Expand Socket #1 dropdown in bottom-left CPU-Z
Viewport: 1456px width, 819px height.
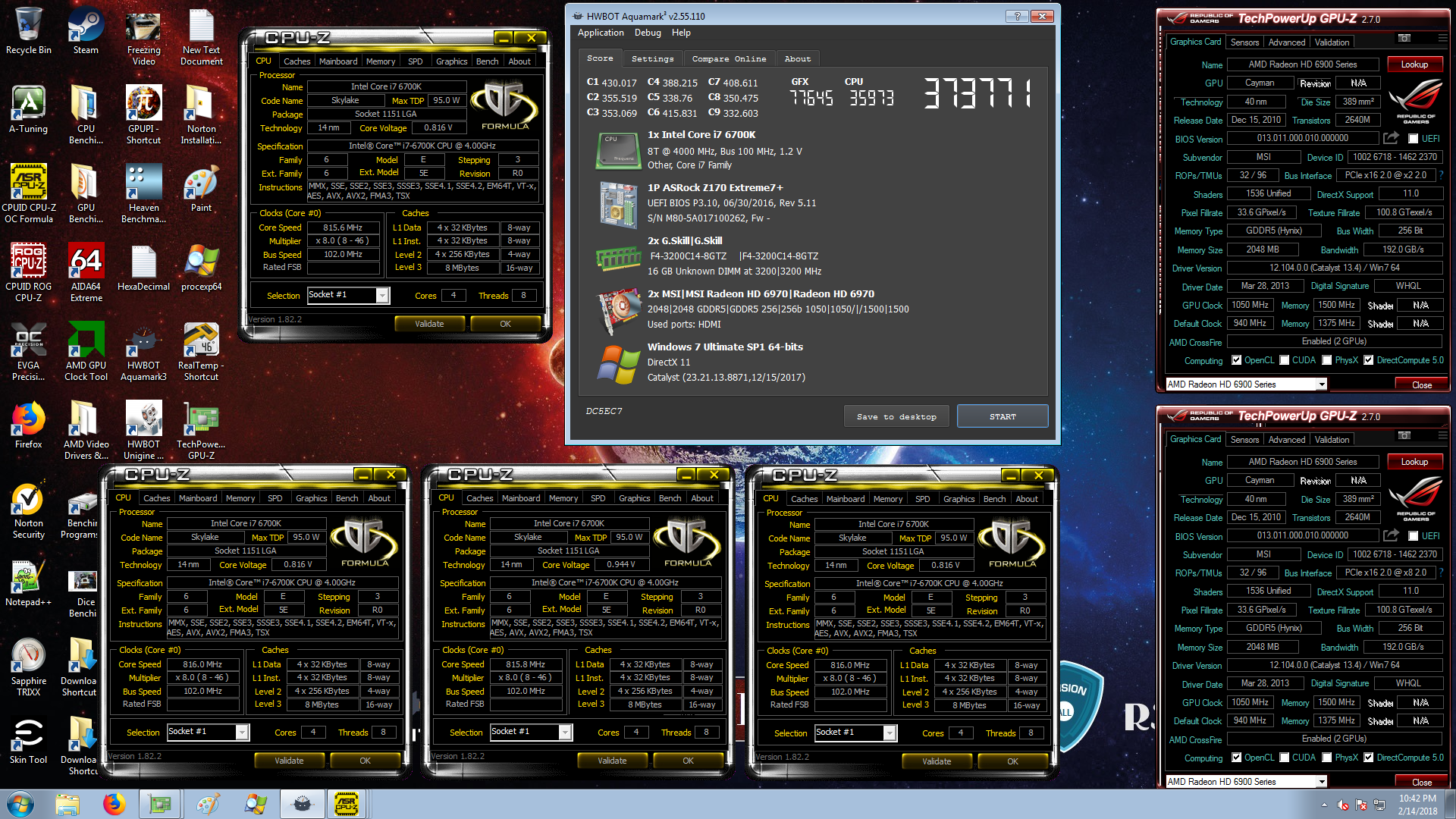coord(242,732)
